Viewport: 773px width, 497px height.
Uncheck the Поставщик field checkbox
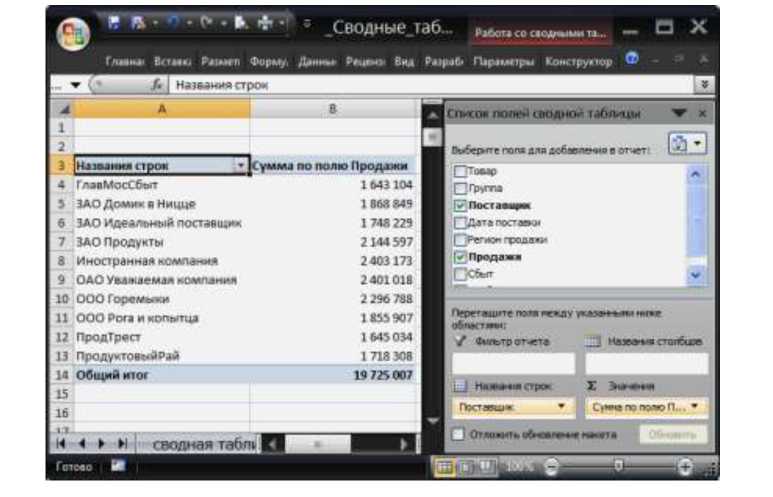click(461, 205)
